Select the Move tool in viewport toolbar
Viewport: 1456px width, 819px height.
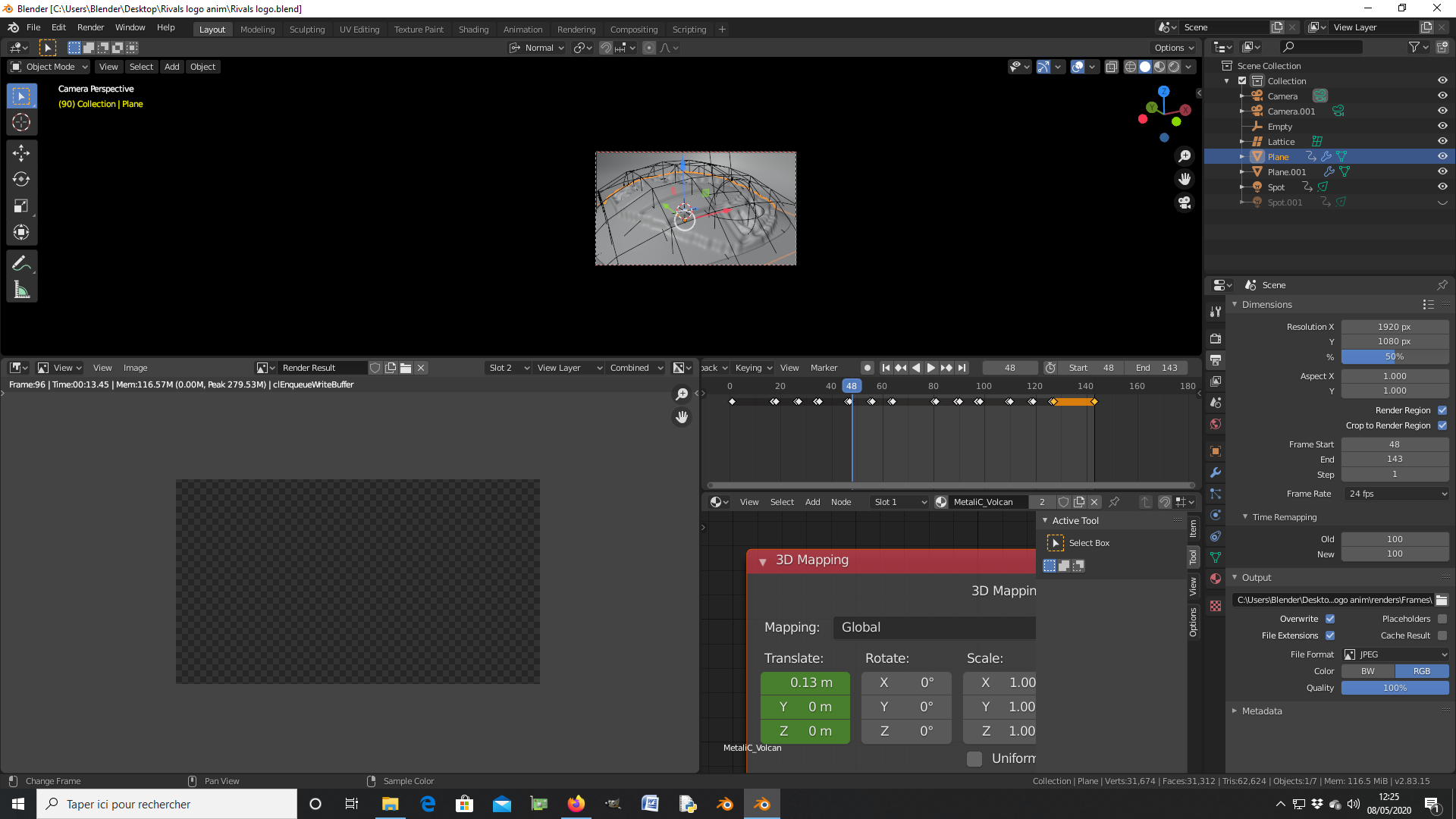point(21,153)
